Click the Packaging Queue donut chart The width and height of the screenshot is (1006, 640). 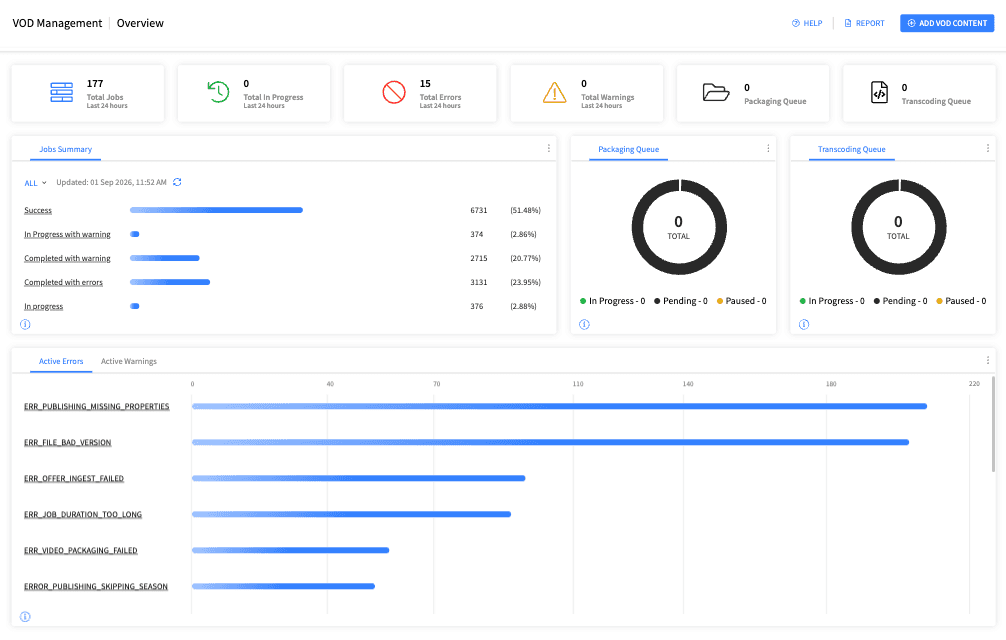click(x=679, y=227)
